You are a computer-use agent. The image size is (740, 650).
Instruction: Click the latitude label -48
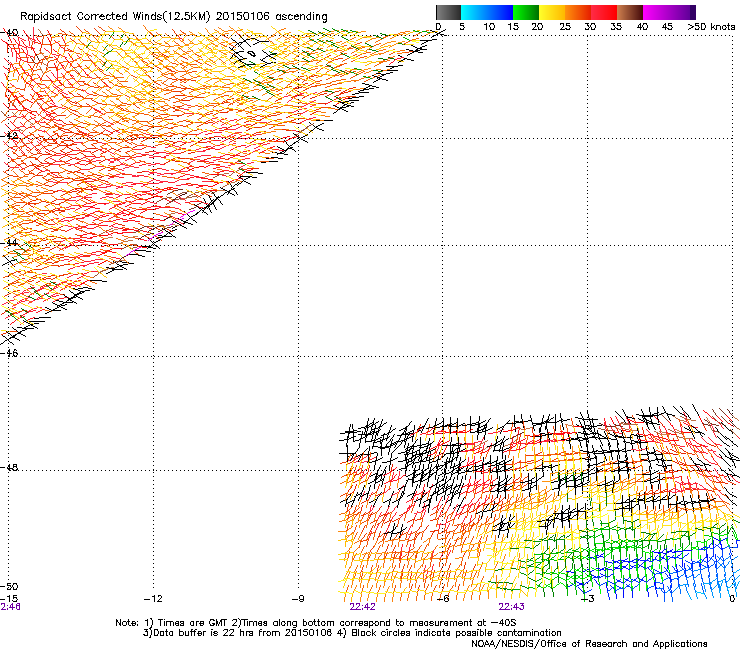[9, 467]
